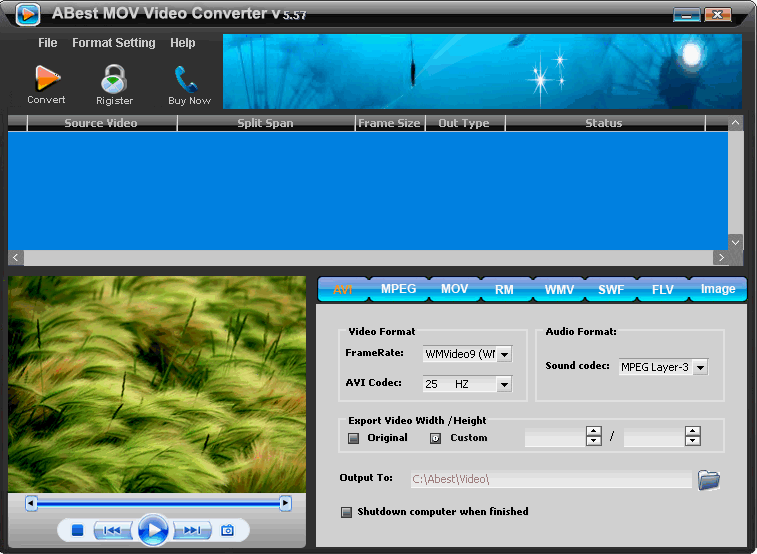Screen dimensions: 757x554
Task: Click the Out Type column header
Action: click(464, 124)
